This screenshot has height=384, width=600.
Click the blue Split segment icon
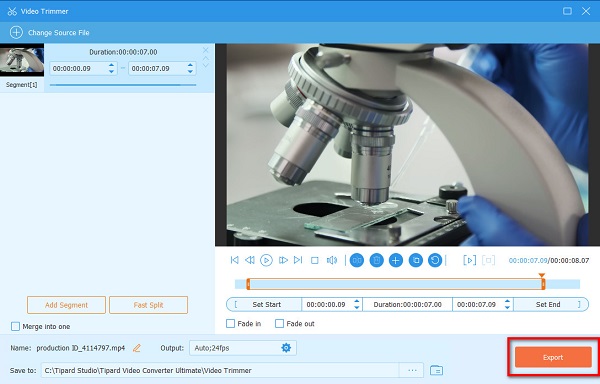(x=357, y=260)
